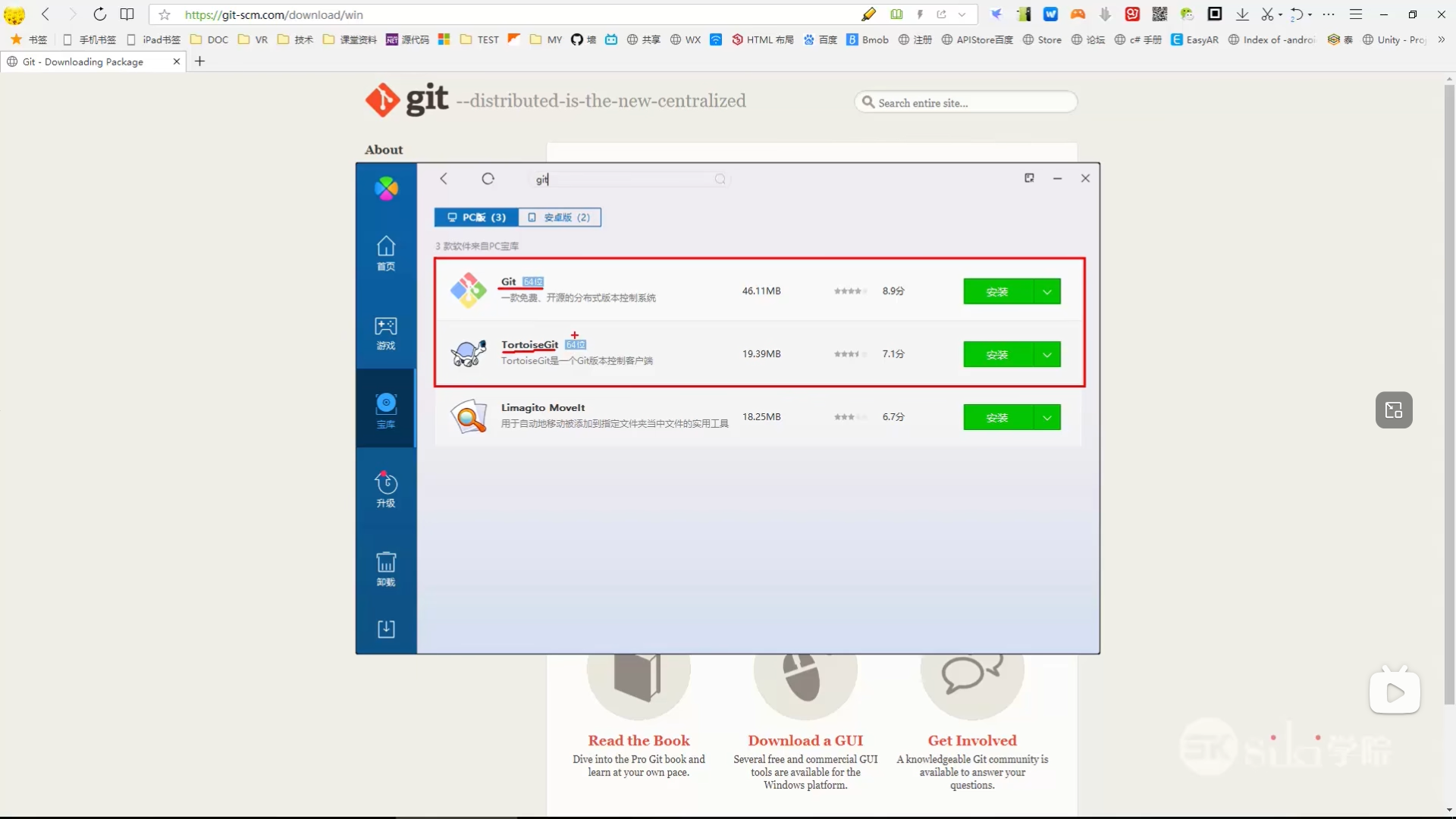This screenshot has height=819, width=1456.
Task: Click the search magnifier in git box
Action: (720, 179)
